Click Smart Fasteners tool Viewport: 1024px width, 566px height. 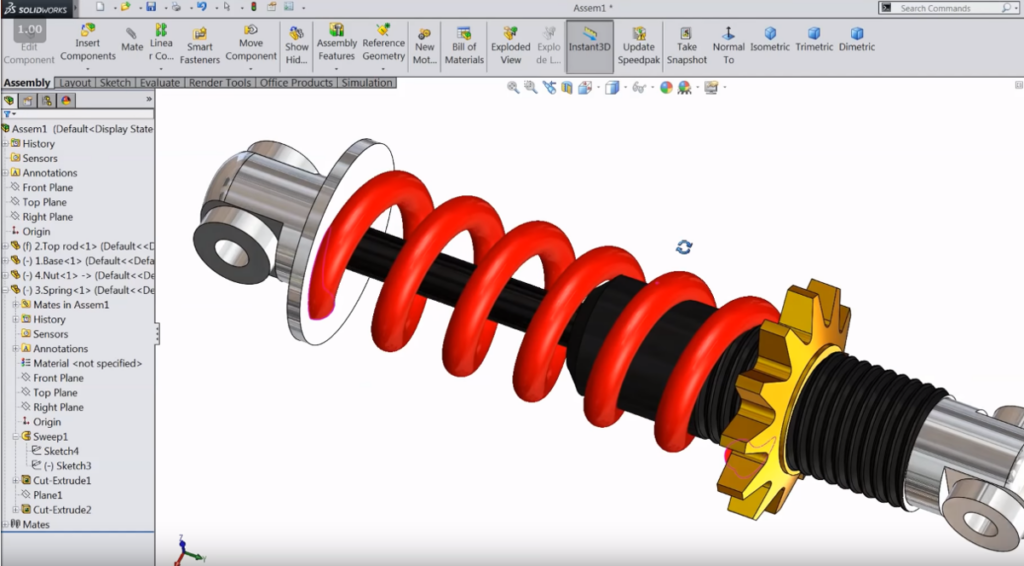pyautogui.click(x=200, y=46)
